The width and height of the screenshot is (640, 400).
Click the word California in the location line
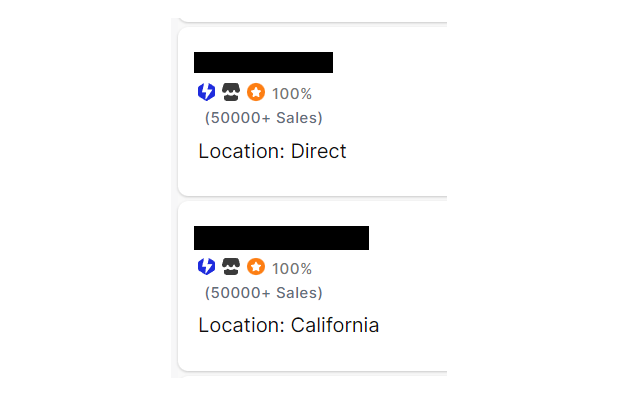tap(335, 325)
